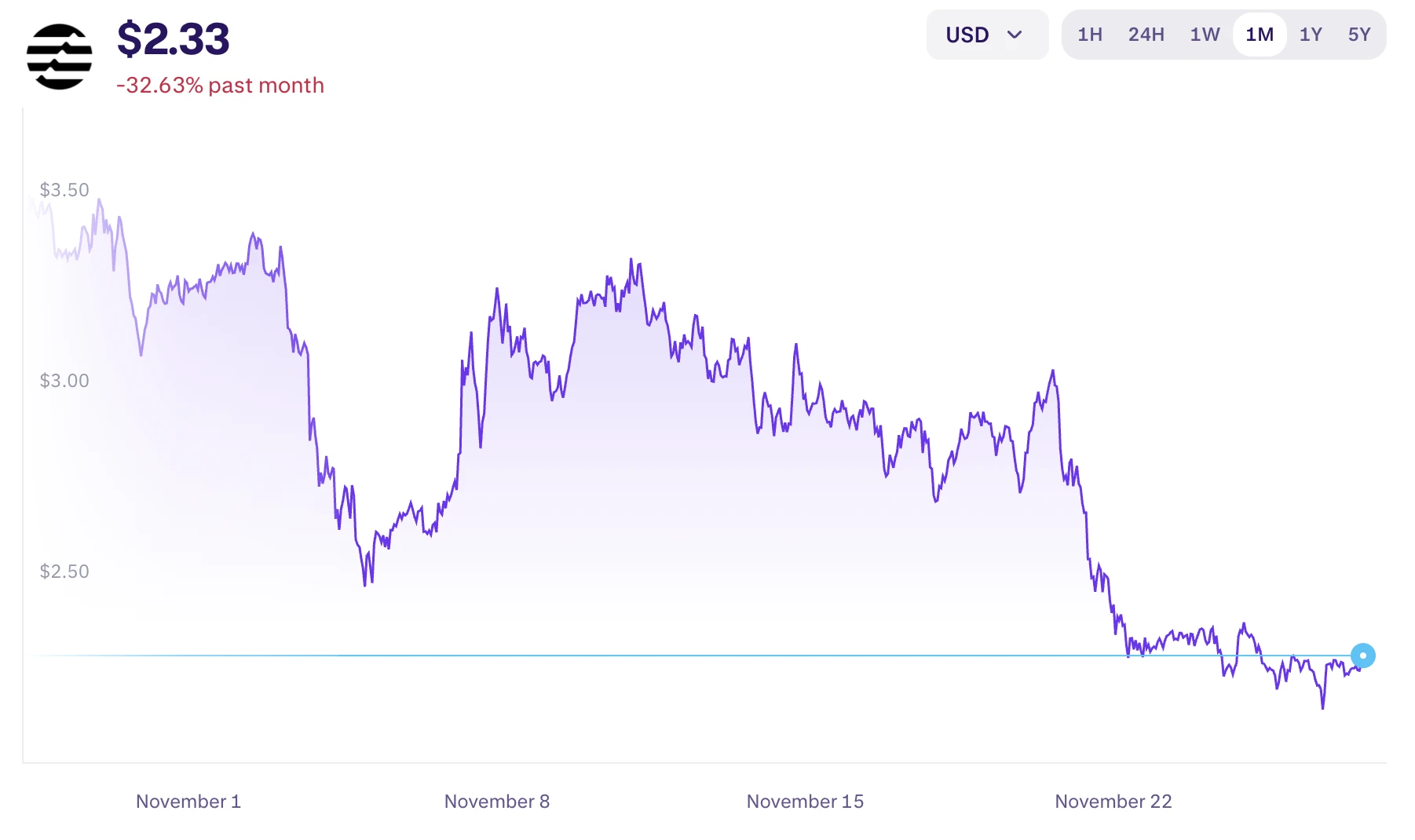This screenshot has height=840, width=1415.
Task: Select the 1H time range
Action: pyautogui.click(x=1090, y=35)
